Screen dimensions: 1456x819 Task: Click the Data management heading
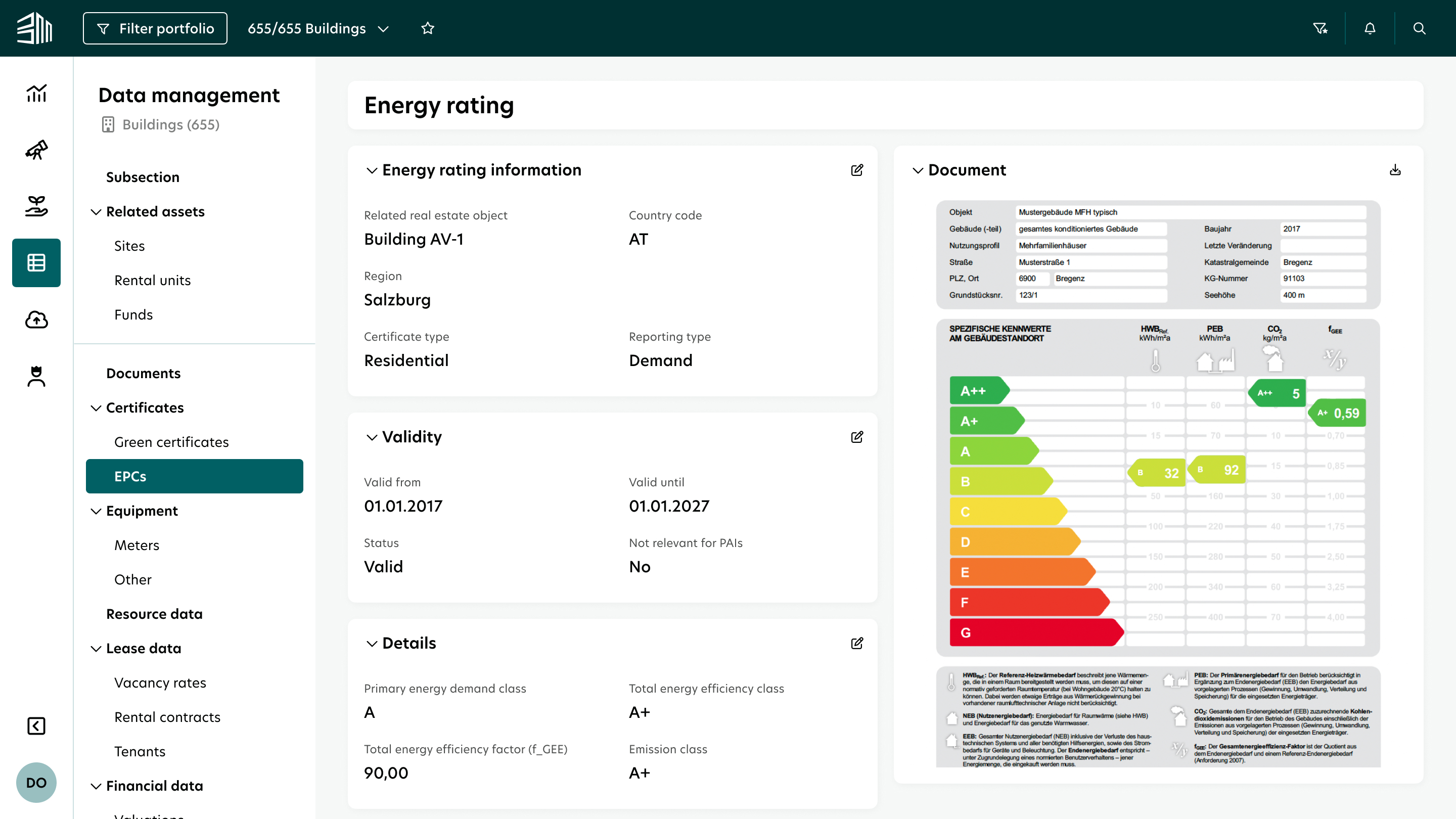click(x=189, y=96)
